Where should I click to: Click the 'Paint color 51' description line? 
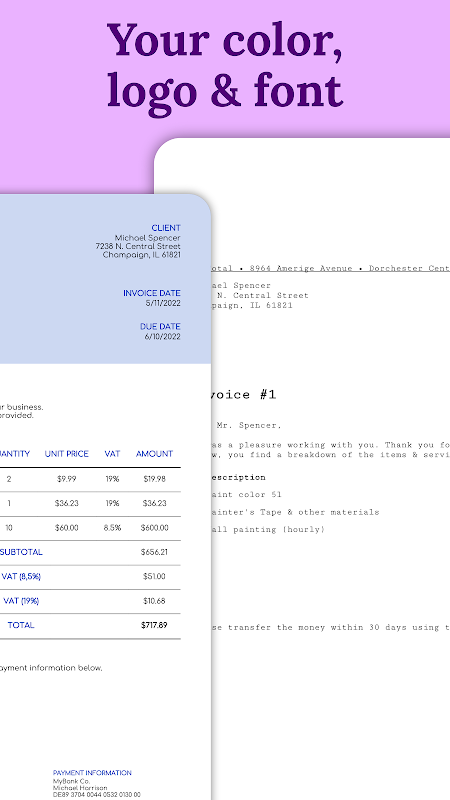pyautogui.click(x=246, y=494)
